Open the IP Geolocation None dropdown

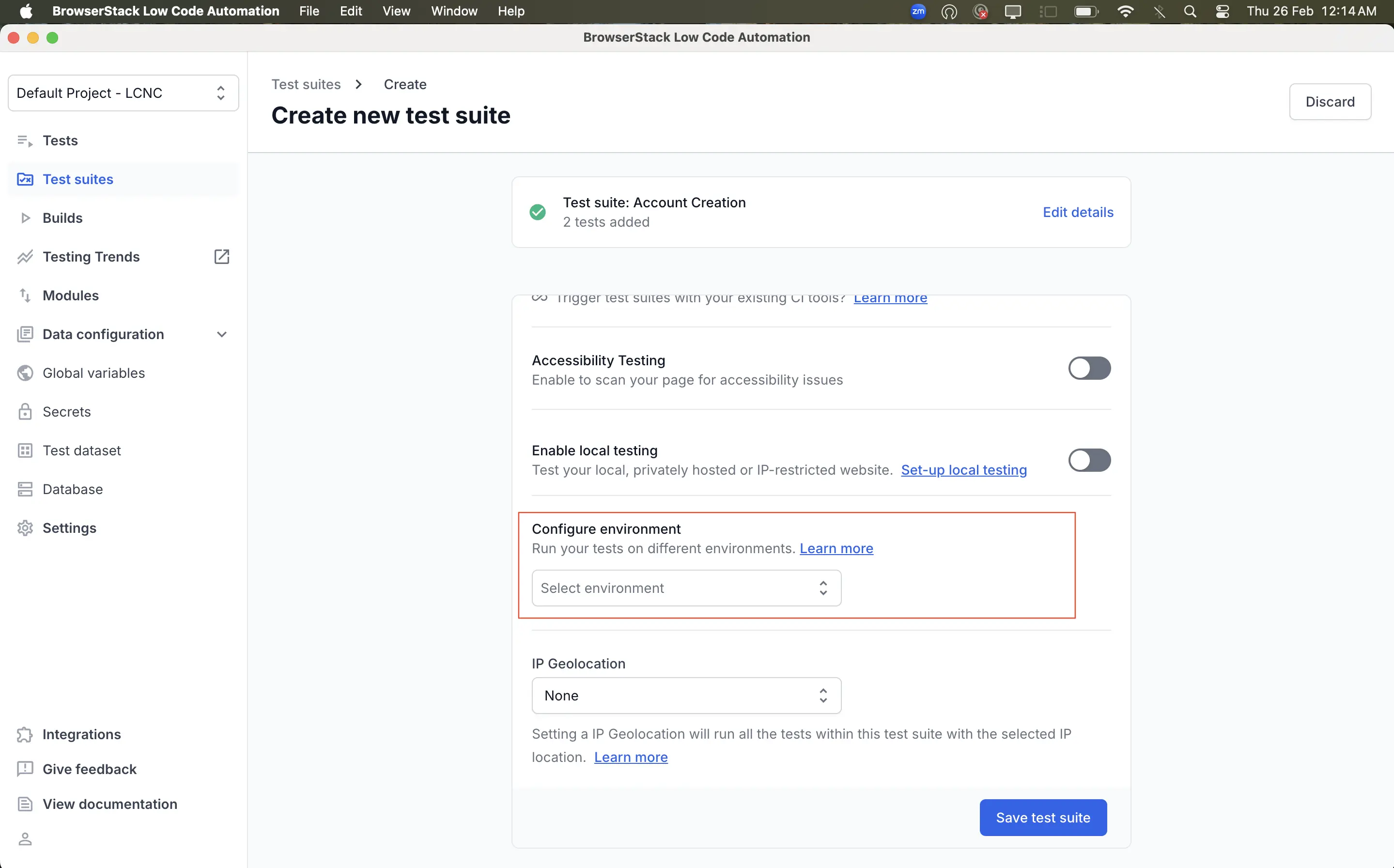click(x=686, y=696)
